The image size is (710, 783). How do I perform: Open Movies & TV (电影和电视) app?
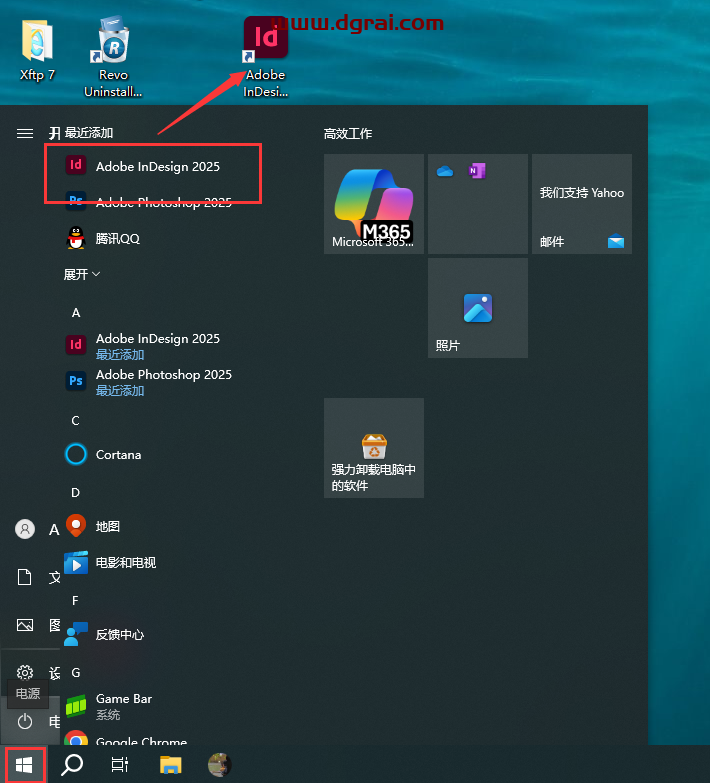[125, 563]
